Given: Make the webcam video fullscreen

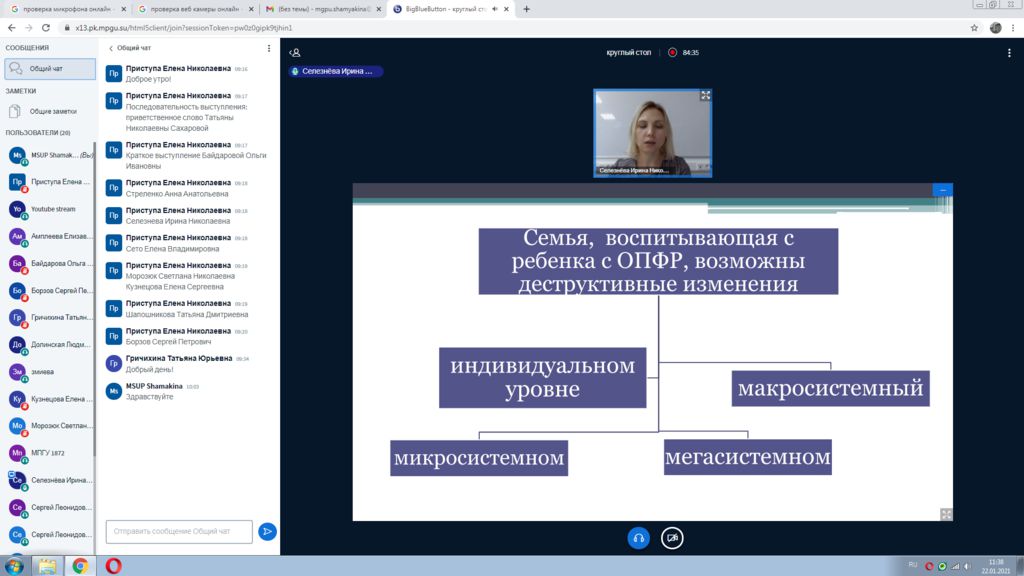Looking at the screenshot, I should tap(705, 96).
